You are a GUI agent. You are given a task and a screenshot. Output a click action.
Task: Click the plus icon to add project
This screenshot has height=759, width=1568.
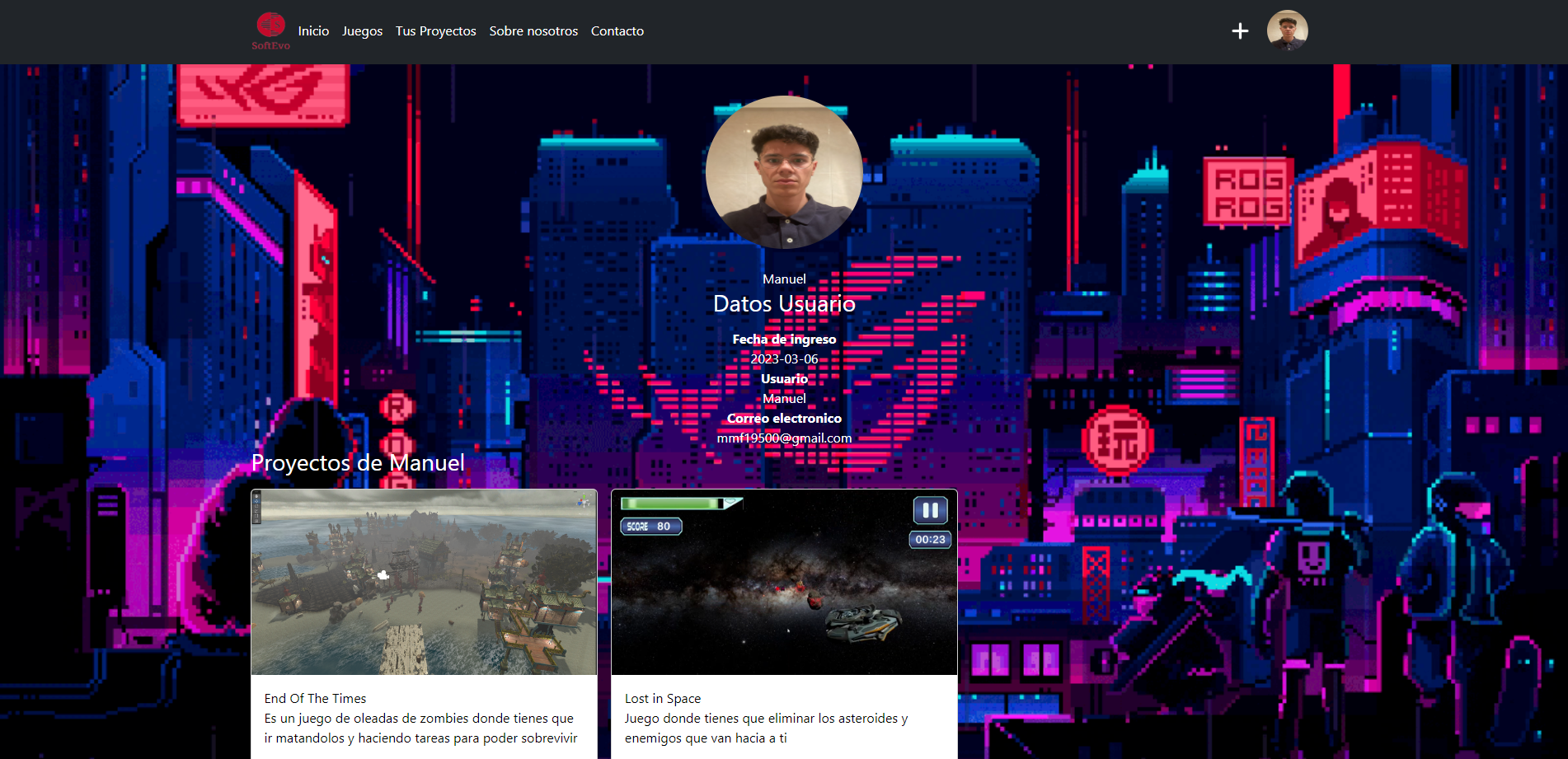coord(1240,31)
